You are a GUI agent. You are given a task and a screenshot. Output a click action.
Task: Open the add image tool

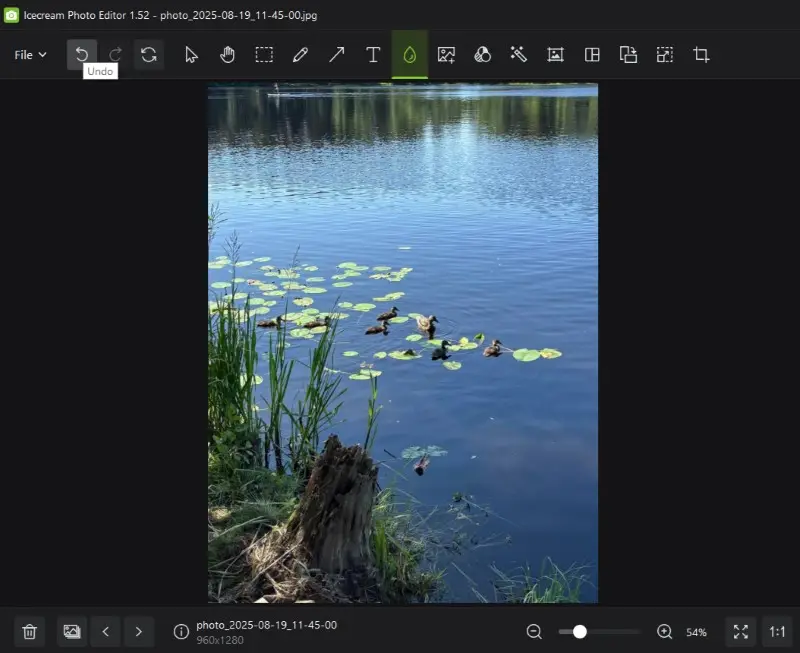[446, 55]
